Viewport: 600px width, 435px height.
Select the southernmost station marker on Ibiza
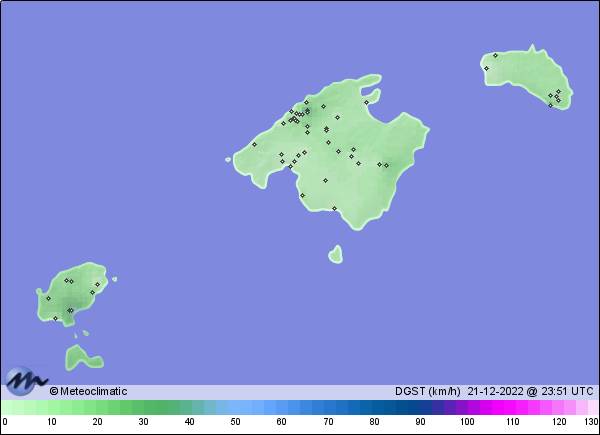pos(55,318)
